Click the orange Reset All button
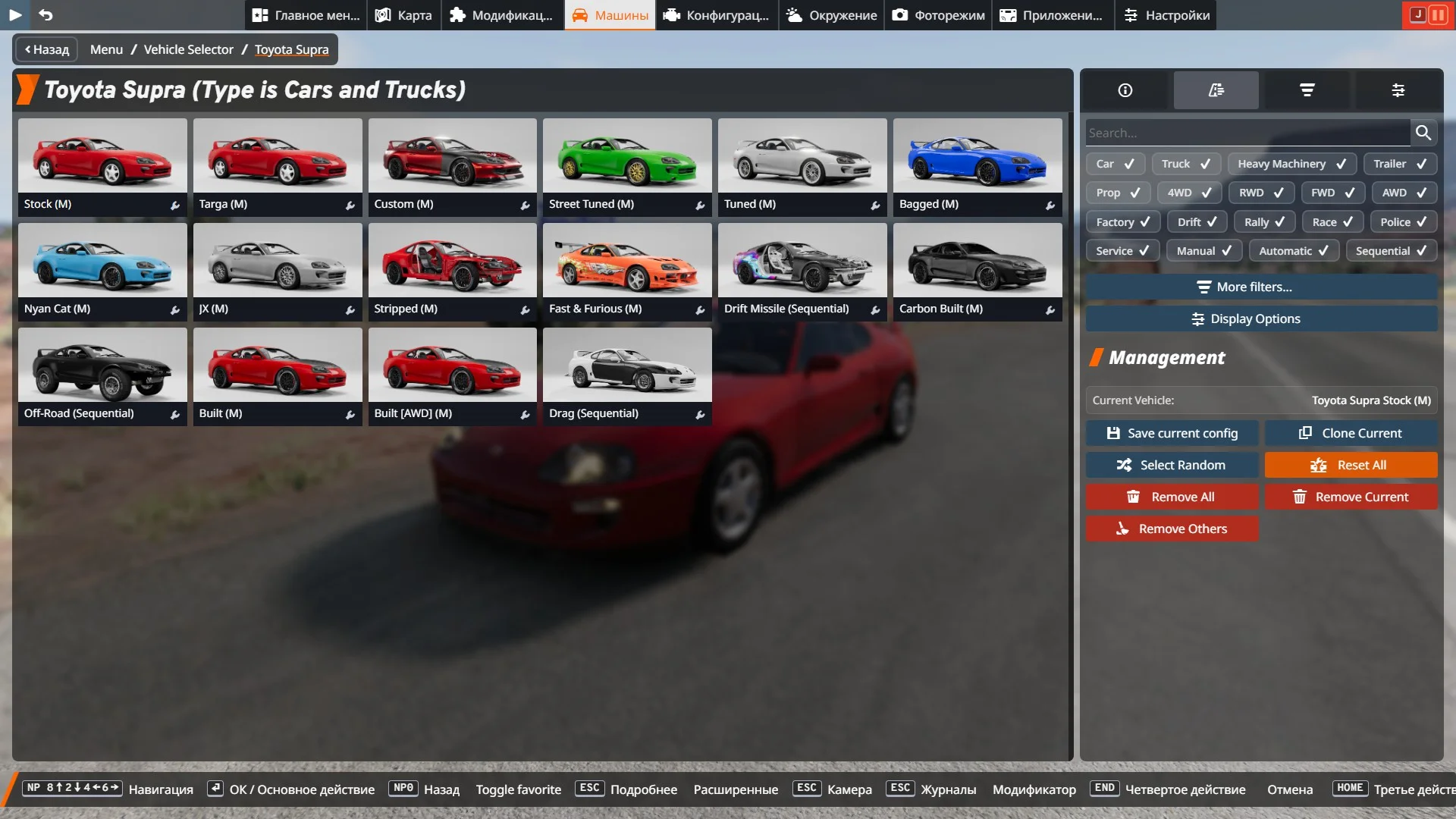 tap(1351, 465)
